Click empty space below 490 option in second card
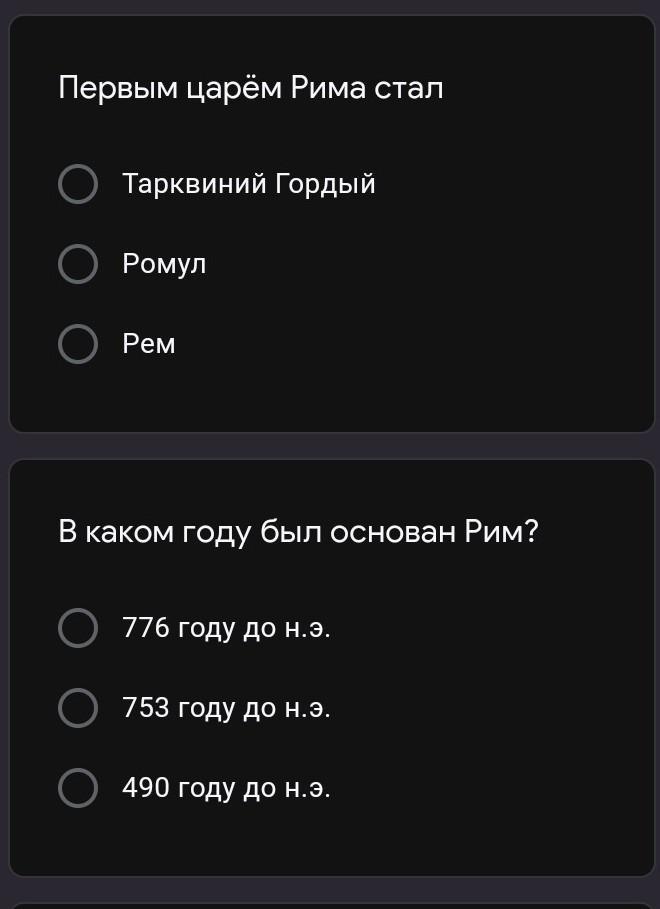The width and height of the screenshot is (660, 909). coord(330,840)
